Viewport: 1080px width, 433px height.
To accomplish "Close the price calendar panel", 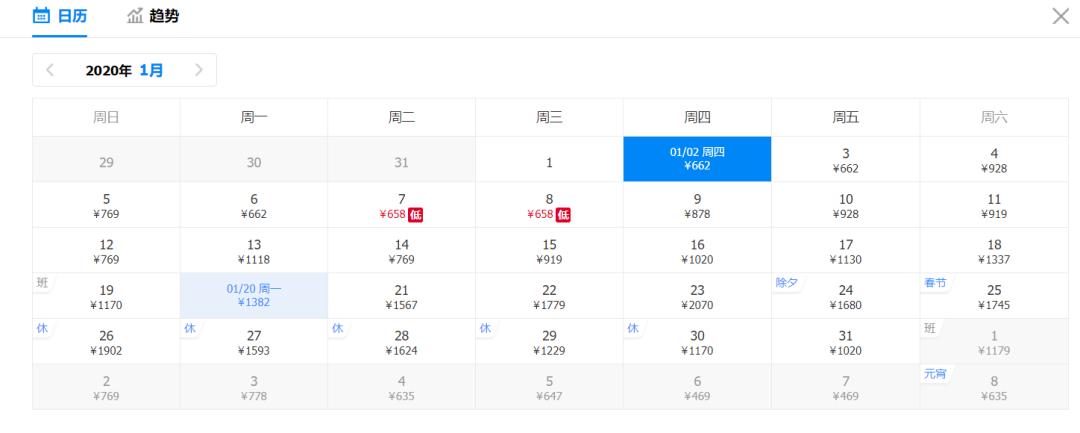I will pos(1060,16).
